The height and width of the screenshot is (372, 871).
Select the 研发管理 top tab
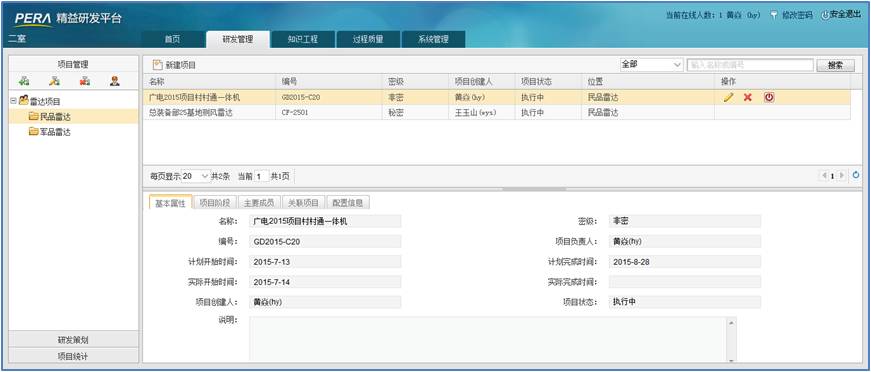coord(237,39)
